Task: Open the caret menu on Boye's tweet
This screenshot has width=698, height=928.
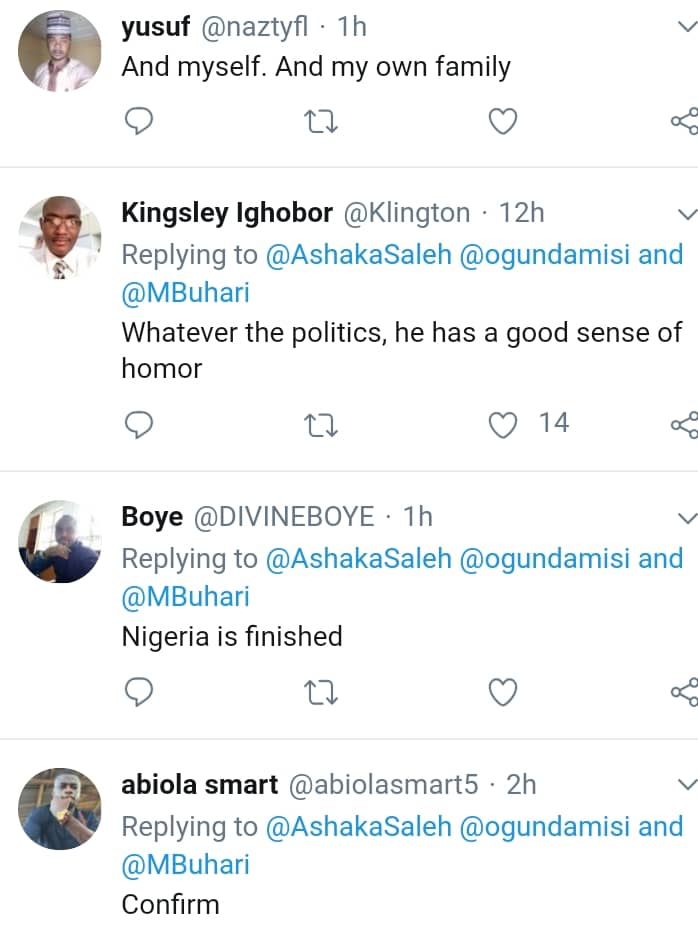Action: point(686,517)
